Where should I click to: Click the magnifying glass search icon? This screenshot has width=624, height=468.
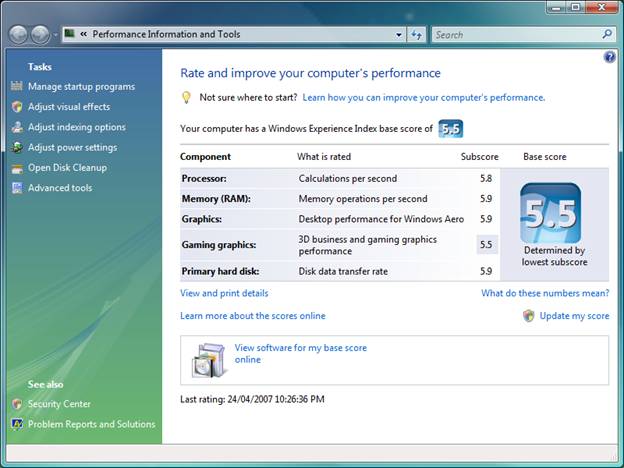(607, 34)
